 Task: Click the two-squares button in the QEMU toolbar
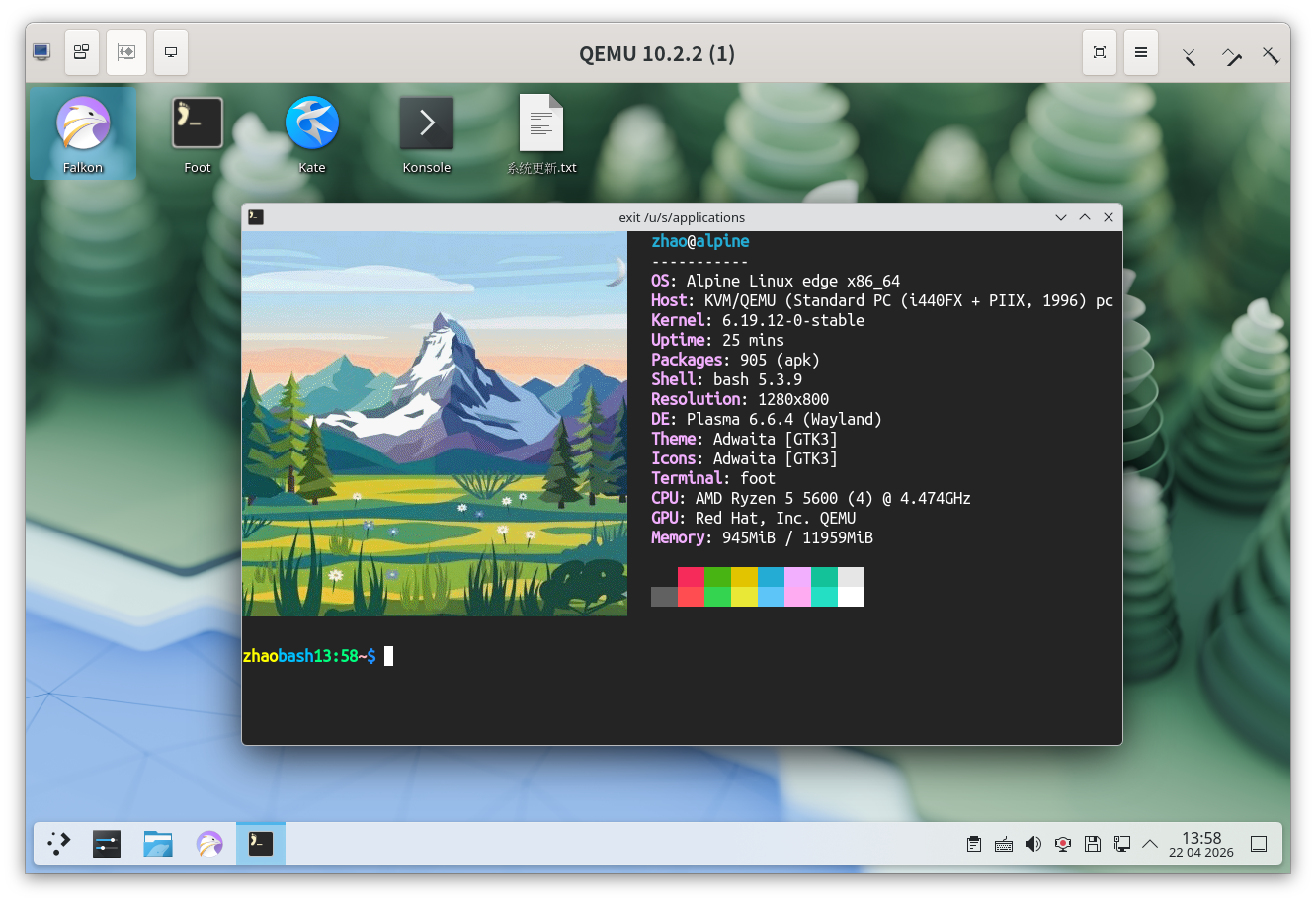pos(82,52)
